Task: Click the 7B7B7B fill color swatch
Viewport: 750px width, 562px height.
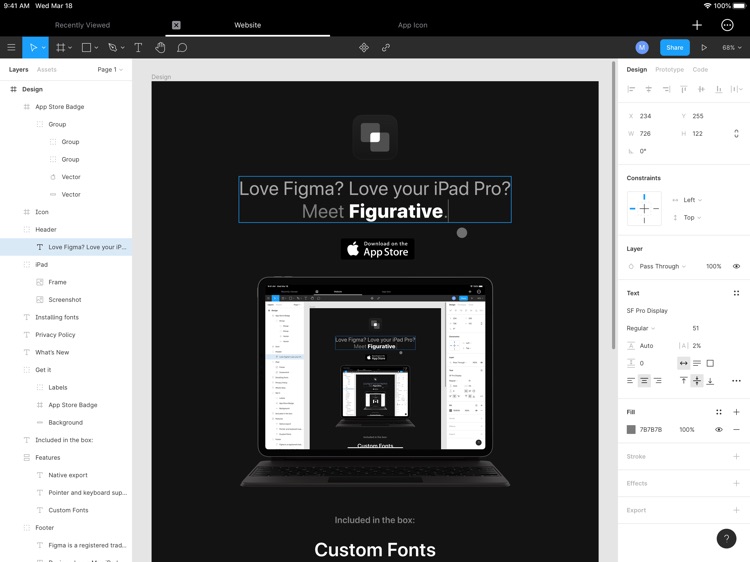Action: (631, 430)
